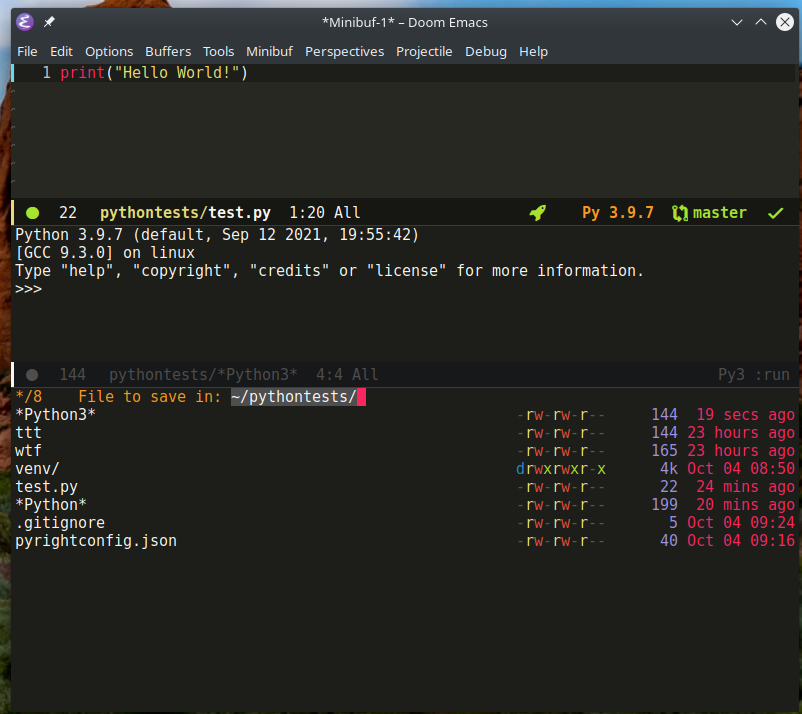Open the Options menu
Viewport: 802px width, 714px height.
pos(109,52)
